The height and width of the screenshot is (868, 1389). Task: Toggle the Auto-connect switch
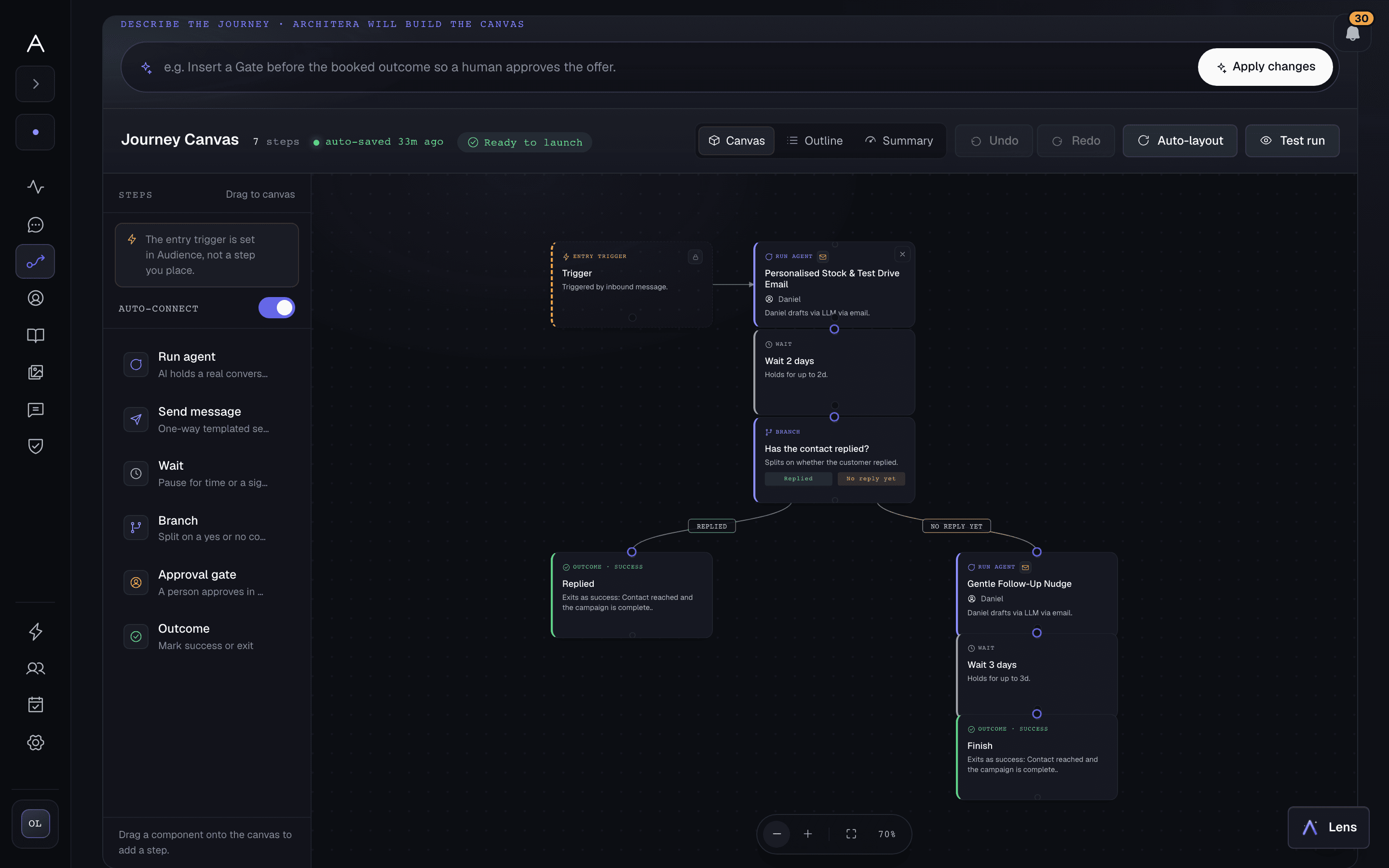pyautogui.click(x=276, y=308)
